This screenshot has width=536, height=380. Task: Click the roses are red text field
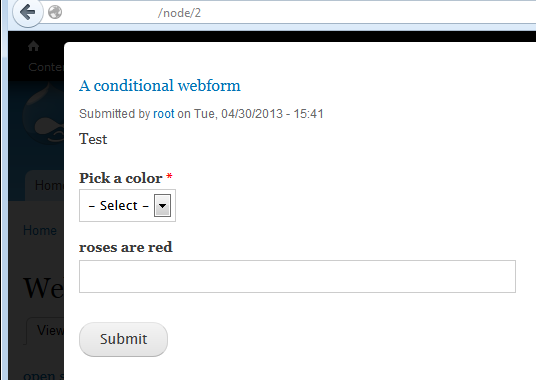pyautogui.click(x=297, y=276)
